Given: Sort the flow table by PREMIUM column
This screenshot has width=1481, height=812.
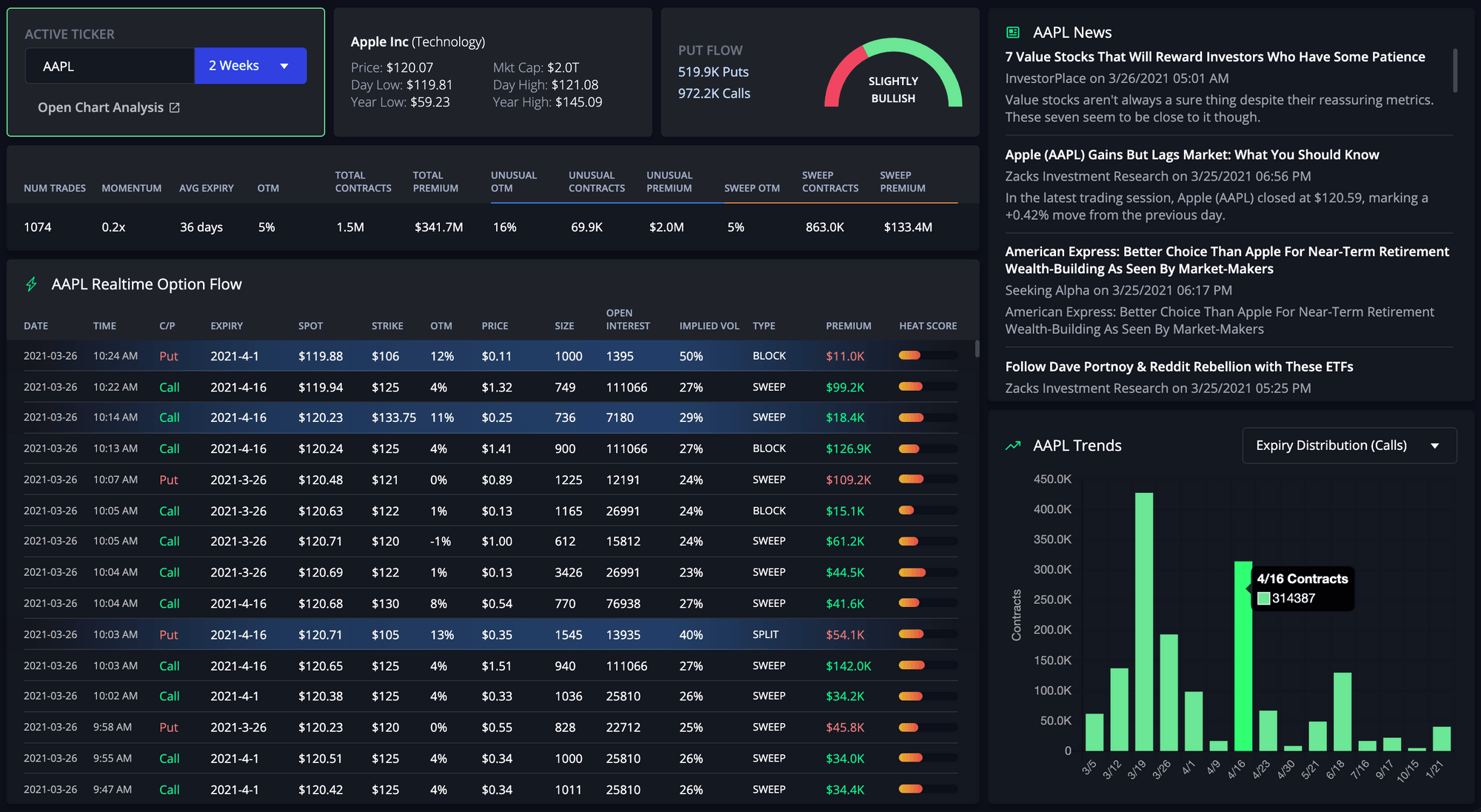Looking at the screenshot, I should (849, 326).
